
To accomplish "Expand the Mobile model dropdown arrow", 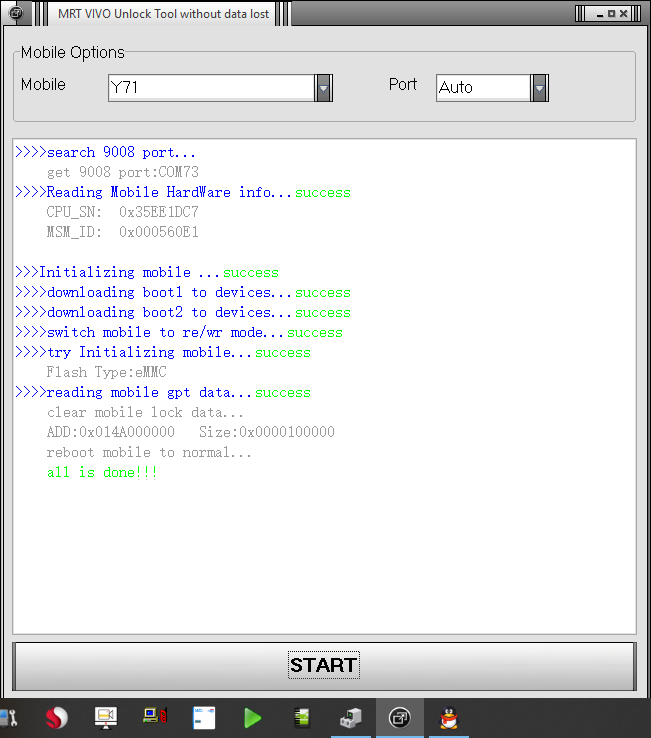I will (323, 88).
